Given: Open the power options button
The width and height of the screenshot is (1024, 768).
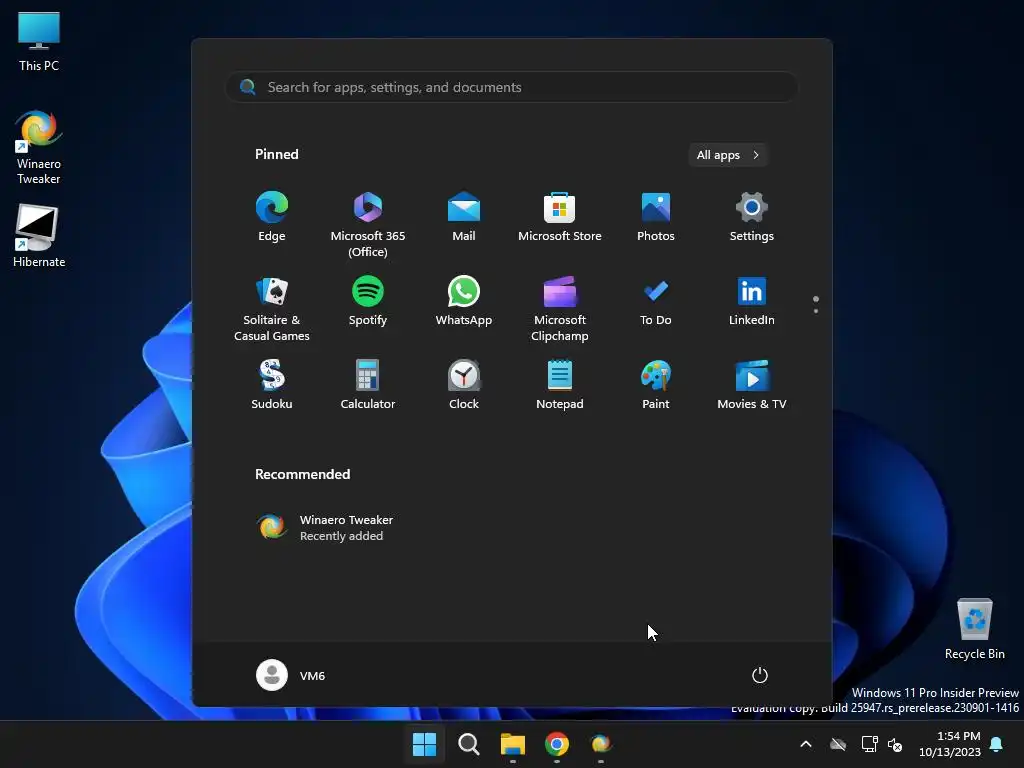Looking at the screenshot, I should coord(760,675).
